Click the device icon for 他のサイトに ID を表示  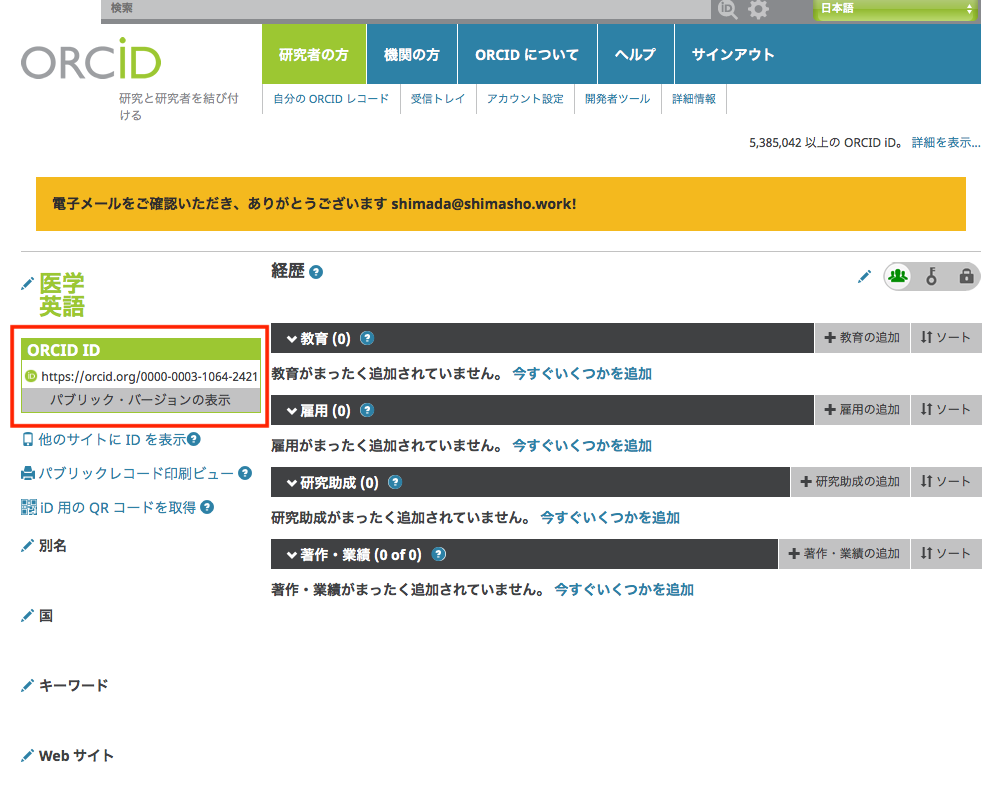[x=27, y=439]
